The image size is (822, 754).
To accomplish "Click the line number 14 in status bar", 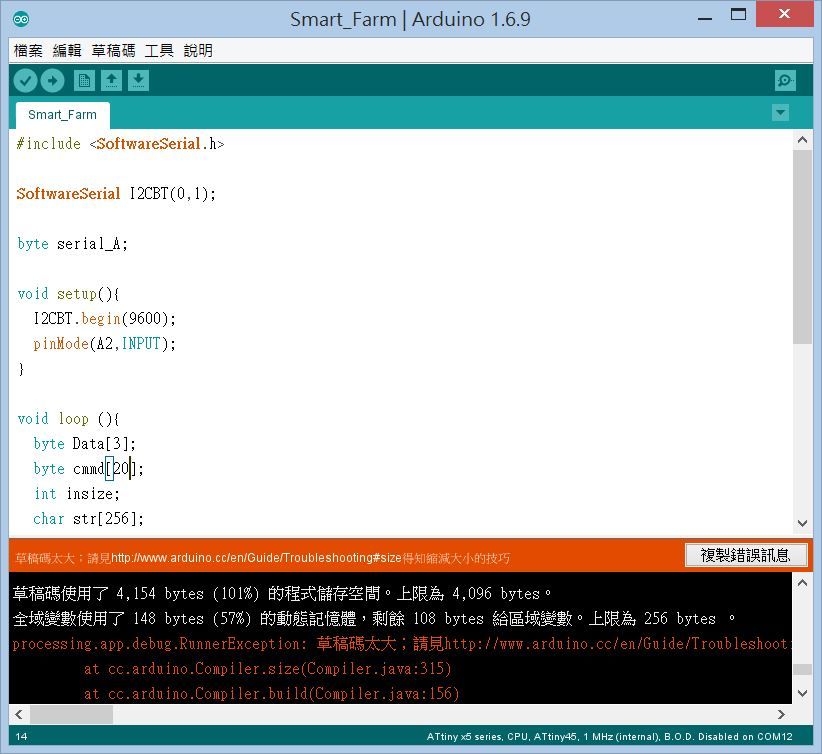I will pos(21,737).
